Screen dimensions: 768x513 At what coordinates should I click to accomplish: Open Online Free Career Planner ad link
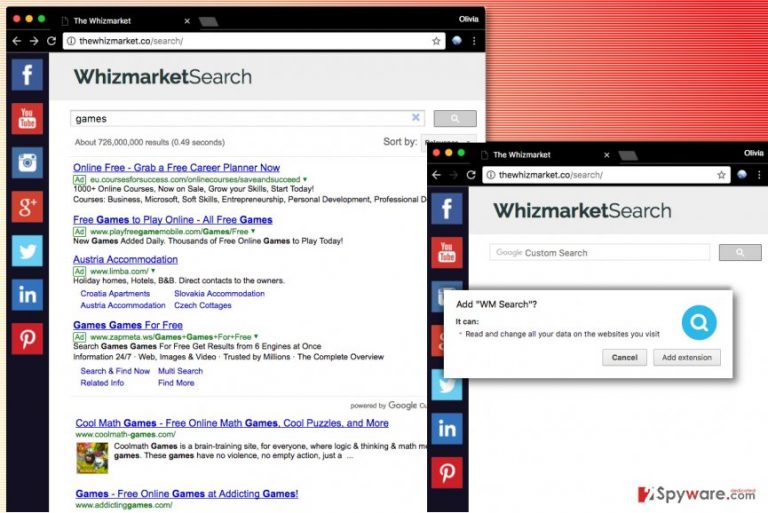pyautogui.click(x=176, y=168)
